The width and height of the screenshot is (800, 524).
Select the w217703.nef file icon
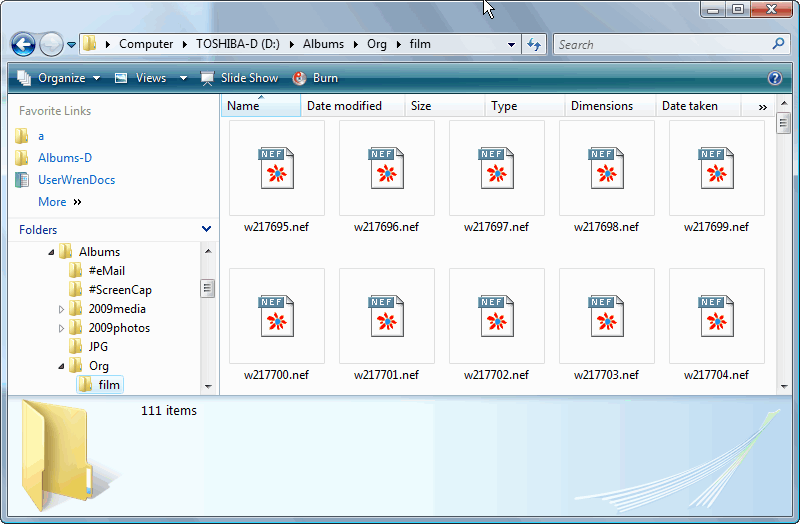tap(607, 316)
